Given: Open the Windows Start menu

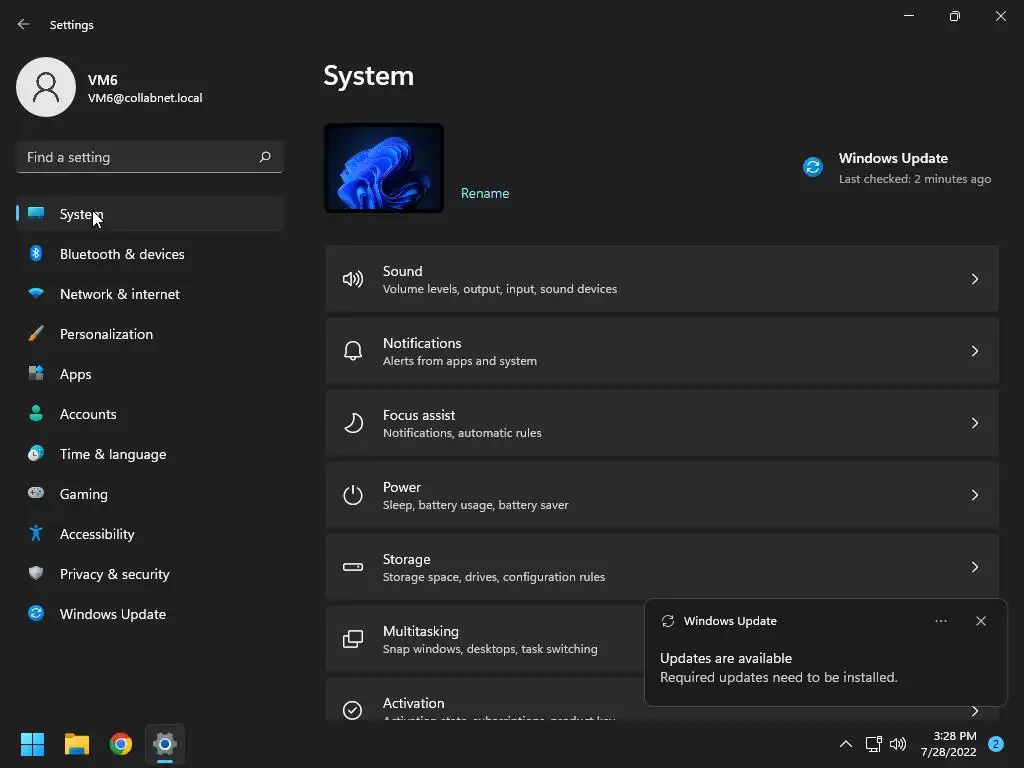Looking at the screenshot, I should point(32,744).
